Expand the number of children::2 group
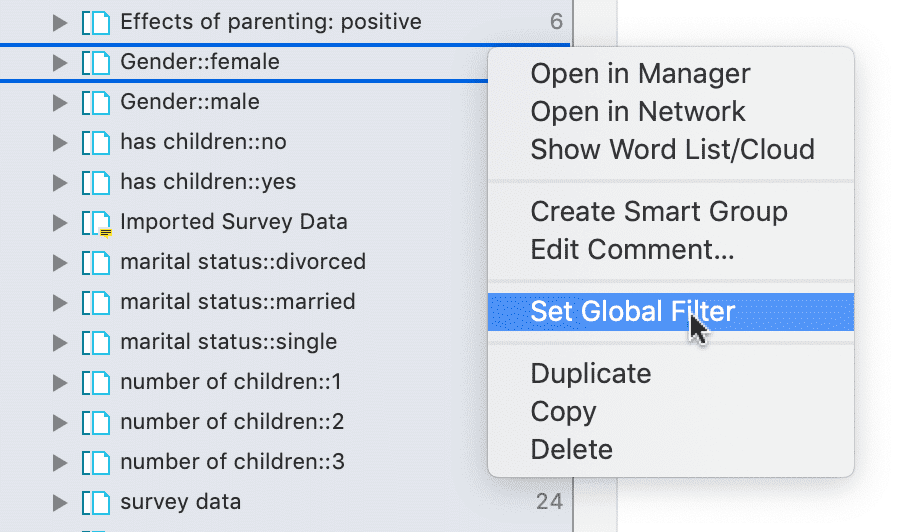The width and height of the screenshot is (904, 532). (x=59, y=422)
